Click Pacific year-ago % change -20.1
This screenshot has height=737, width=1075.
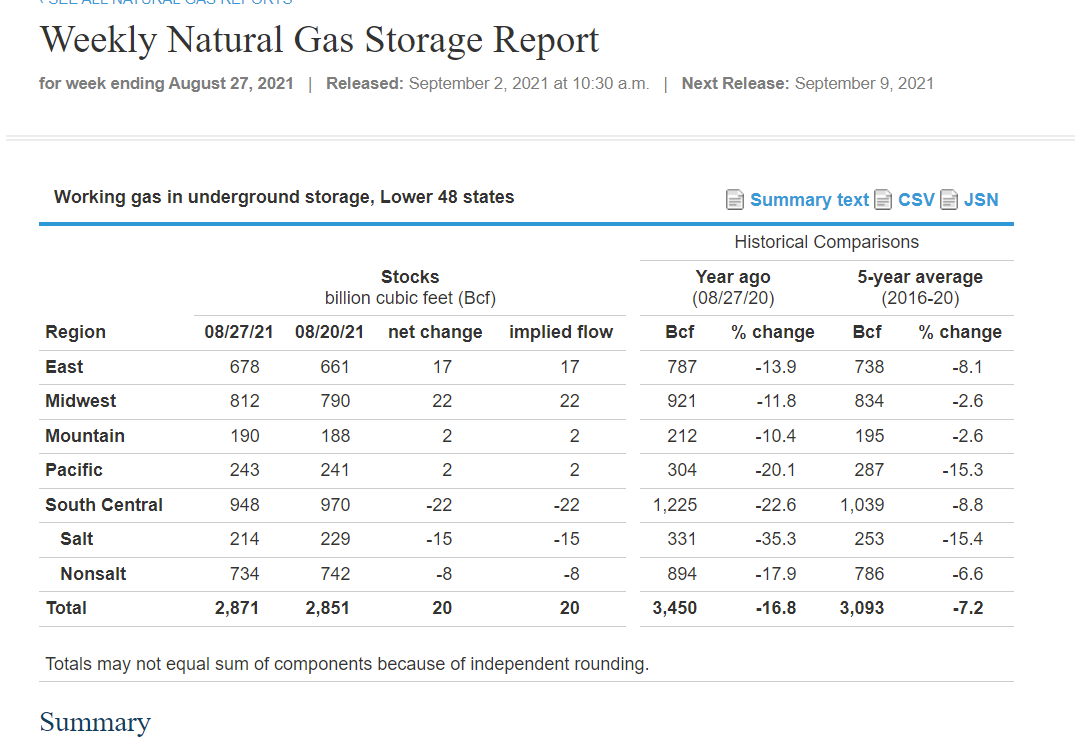pos(775,470)
